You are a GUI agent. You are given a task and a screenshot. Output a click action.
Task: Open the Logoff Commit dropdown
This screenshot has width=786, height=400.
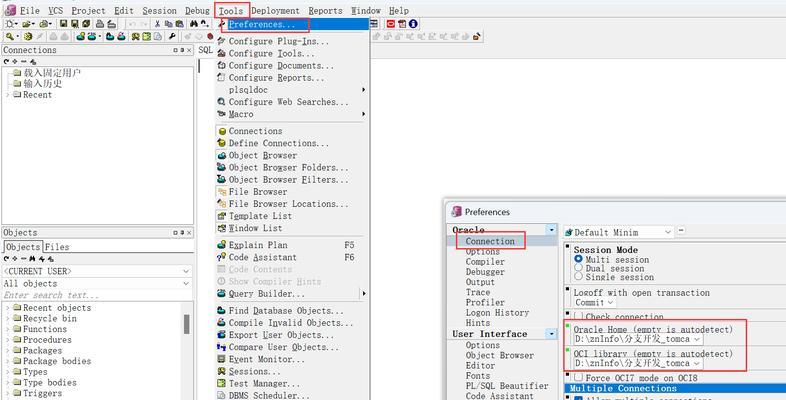pyautogui.click(x=610, y=302)
